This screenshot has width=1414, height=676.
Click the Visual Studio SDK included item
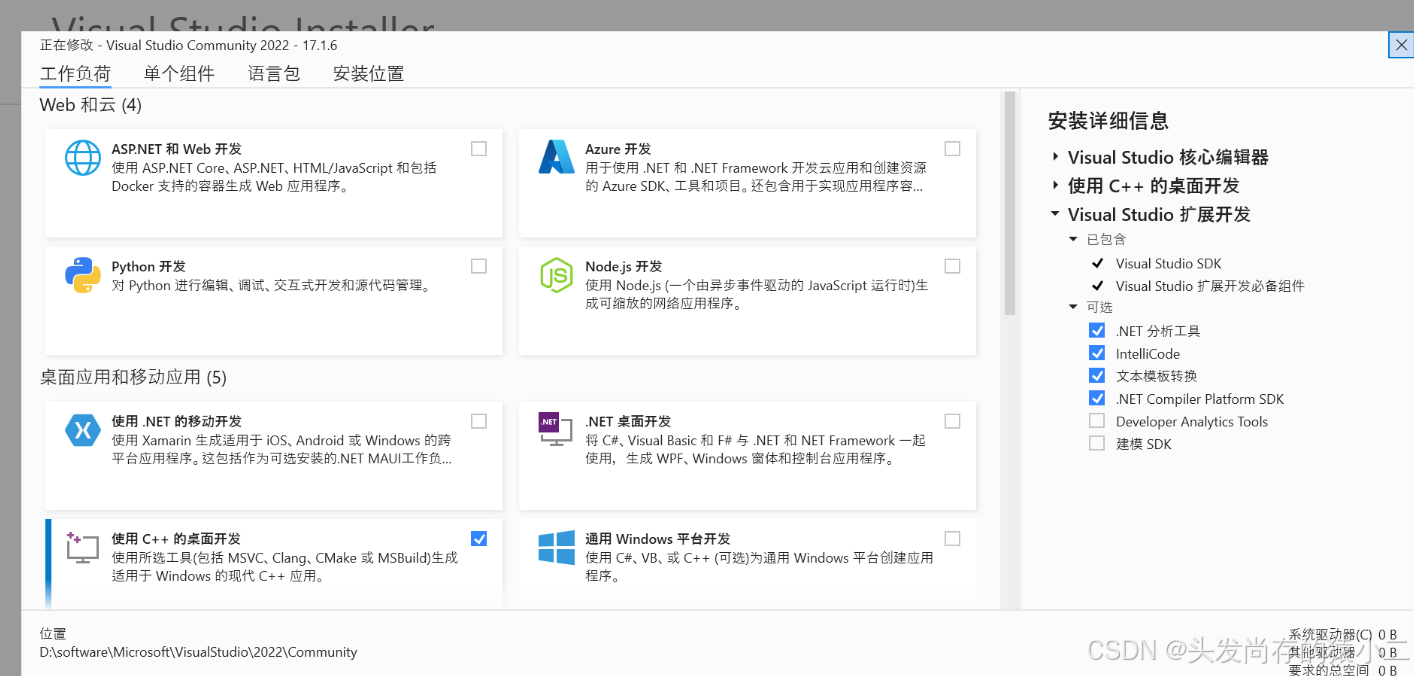tap(1169, 263)
